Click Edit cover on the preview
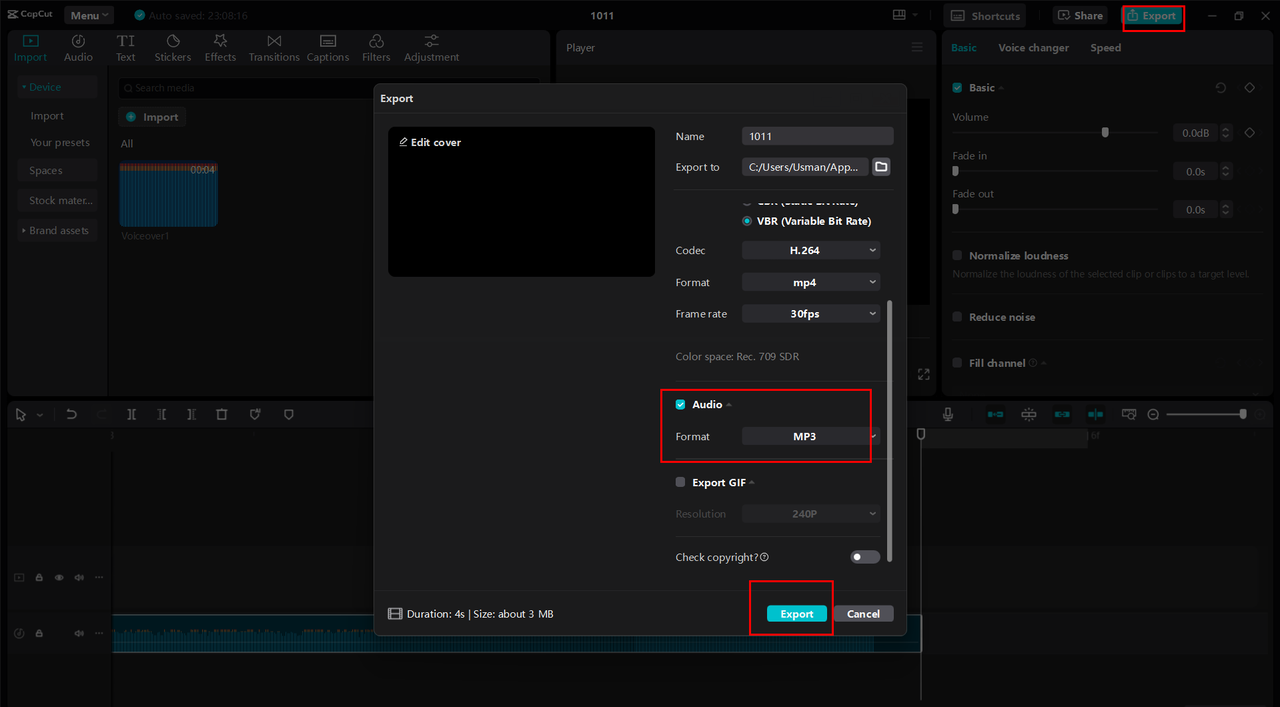 coord(430,142)
